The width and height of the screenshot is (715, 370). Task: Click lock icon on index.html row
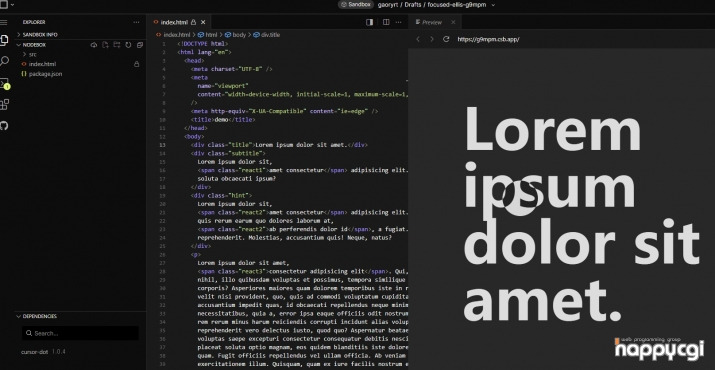(x=136, y=64)
